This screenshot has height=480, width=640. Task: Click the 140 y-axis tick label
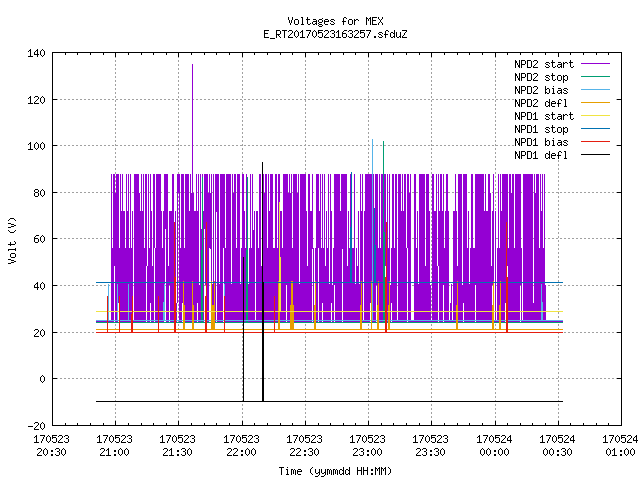[x=36, y=53]
